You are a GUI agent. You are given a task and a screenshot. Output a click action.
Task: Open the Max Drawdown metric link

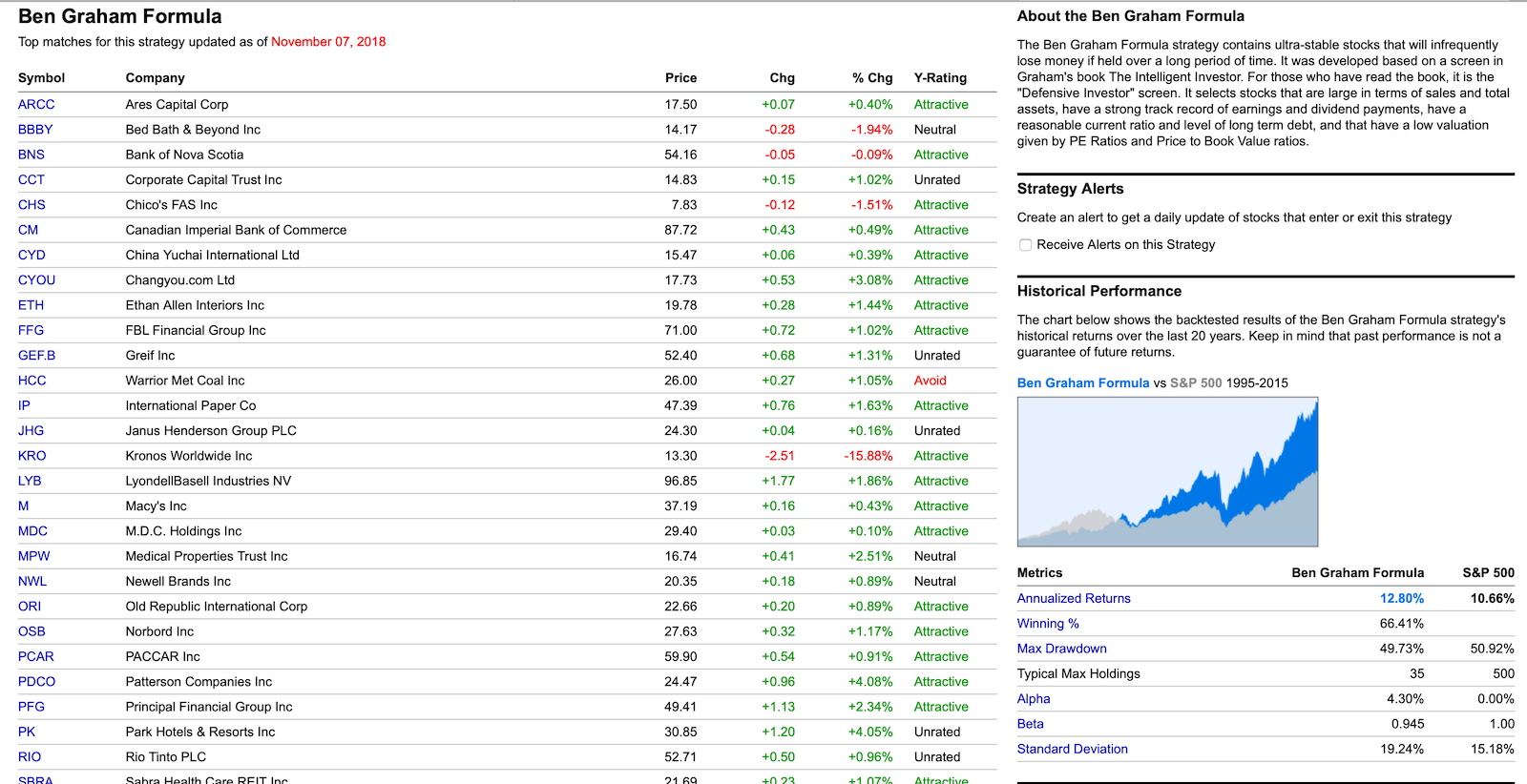(x=1062, y=649)
